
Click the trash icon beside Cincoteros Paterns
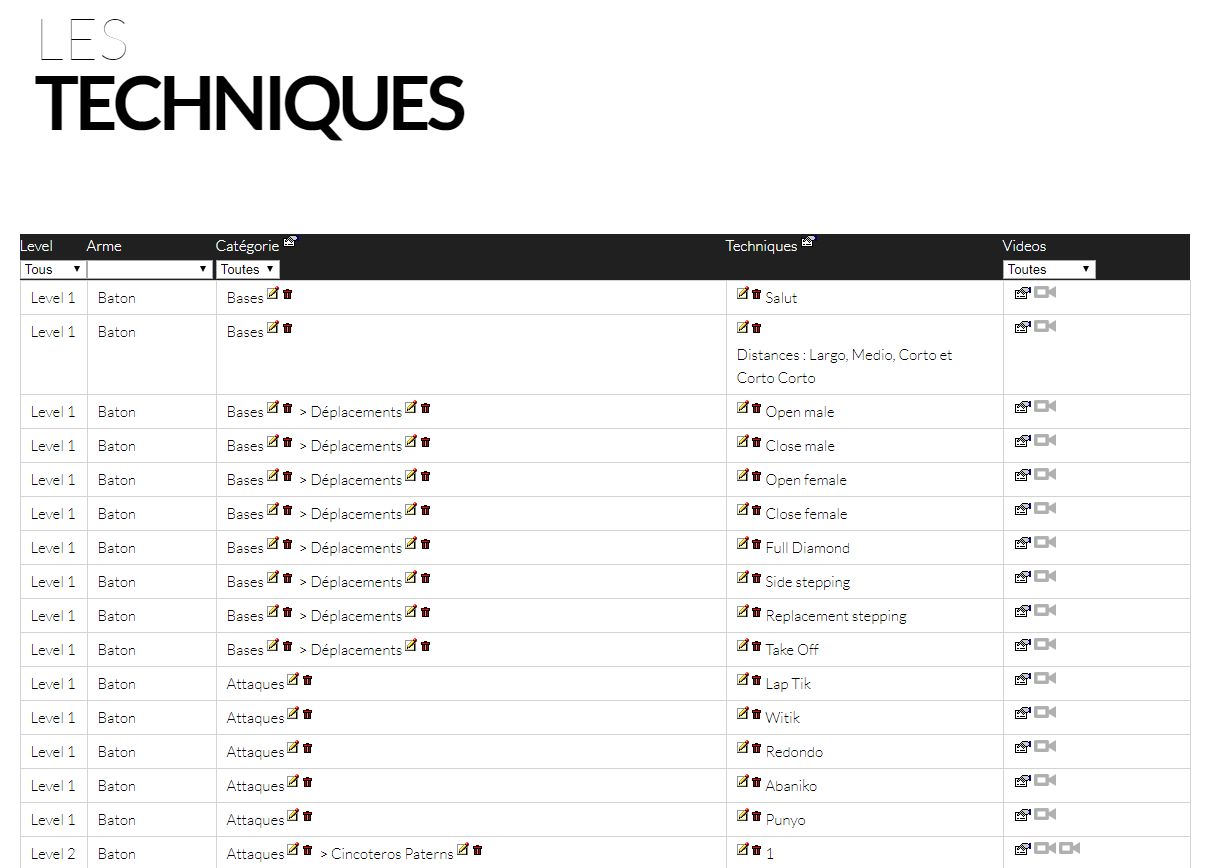click(477, 850)
